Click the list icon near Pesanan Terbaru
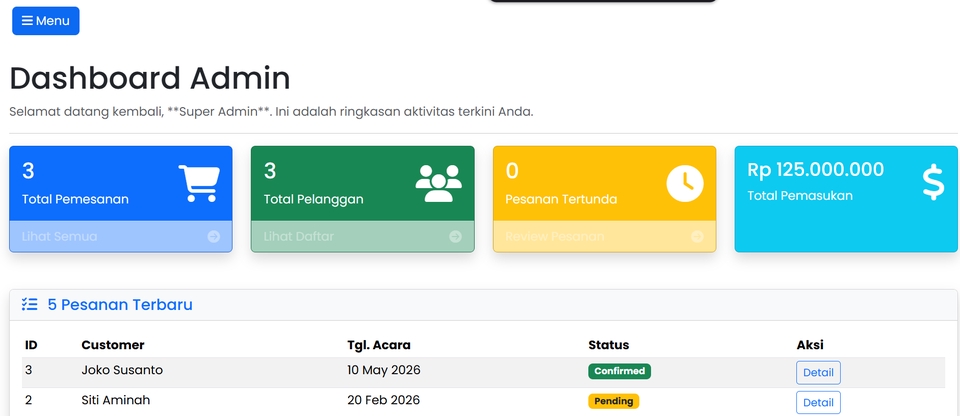This screenshot has height=416, width=960. pyautogui.click(x=29, y=304)
